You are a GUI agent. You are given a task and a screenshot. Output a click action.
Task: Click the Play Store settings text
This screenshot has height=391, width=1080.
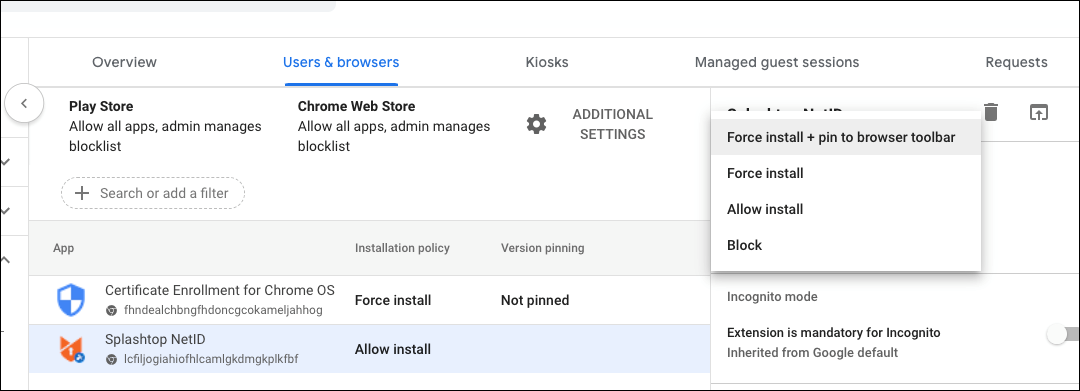point(165,127)
